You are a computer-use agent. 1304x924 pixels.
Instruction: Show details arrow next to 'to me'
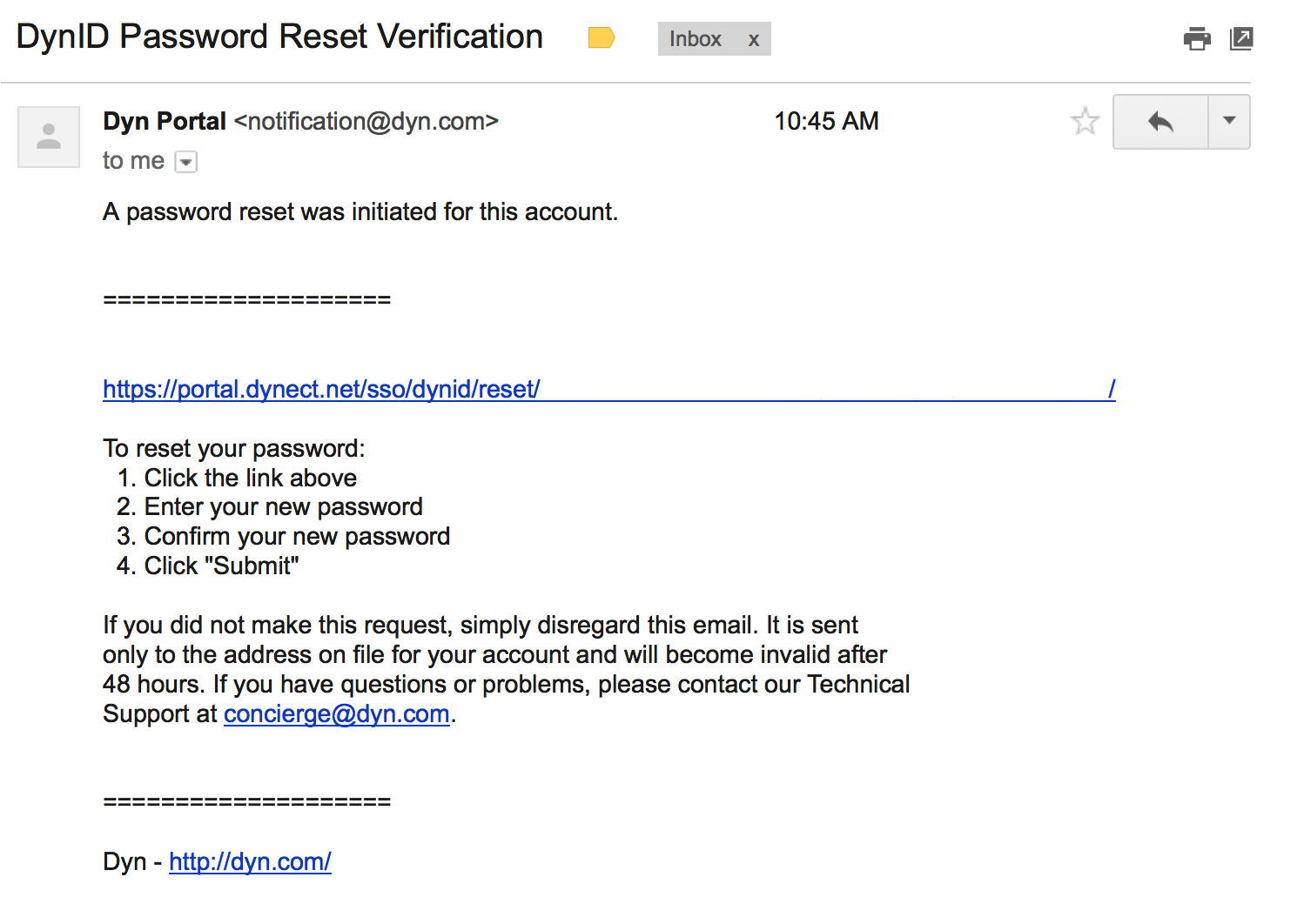point(186,162)
